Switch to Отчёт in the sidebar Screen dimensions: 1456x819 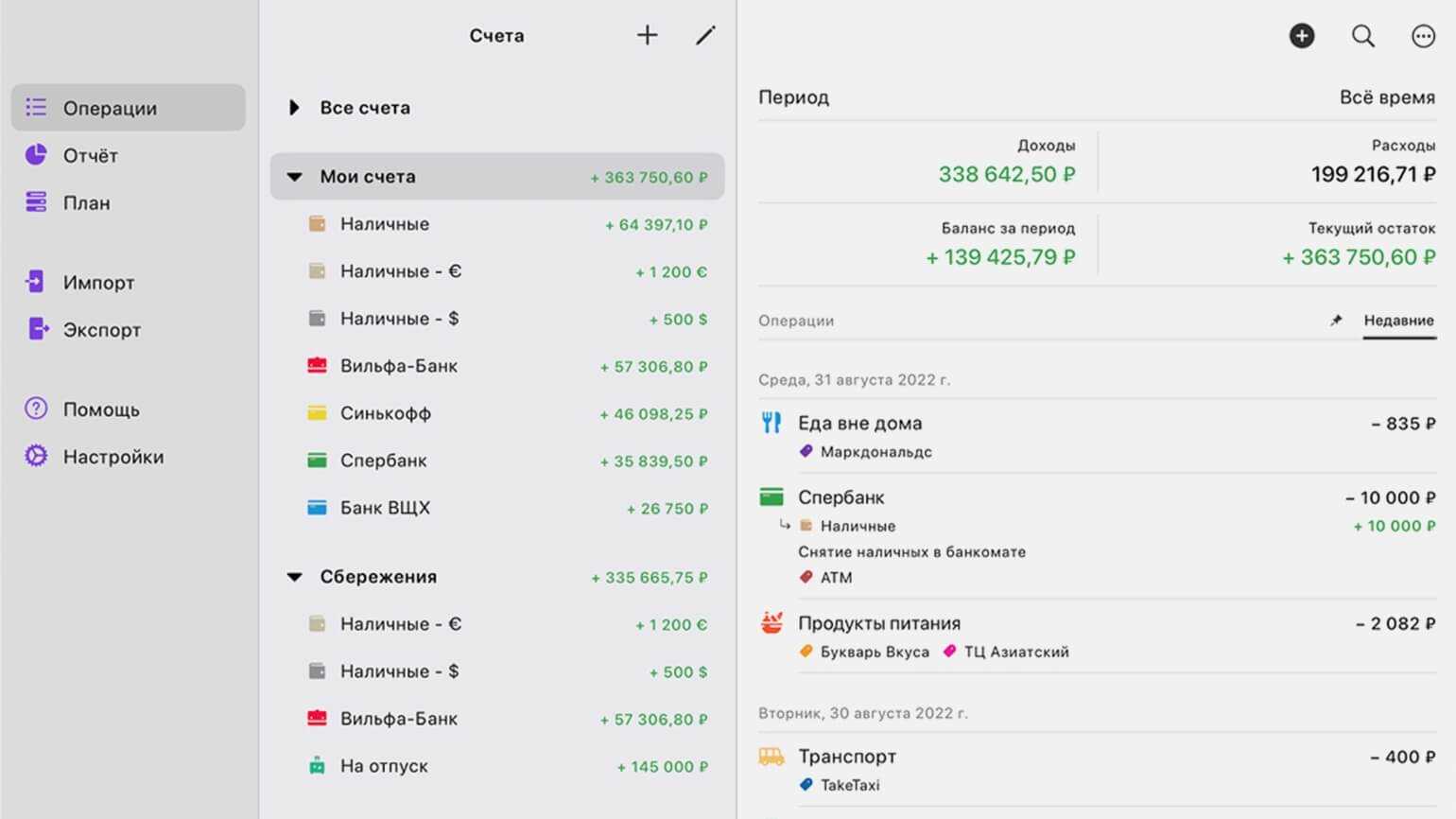(90, 155)
